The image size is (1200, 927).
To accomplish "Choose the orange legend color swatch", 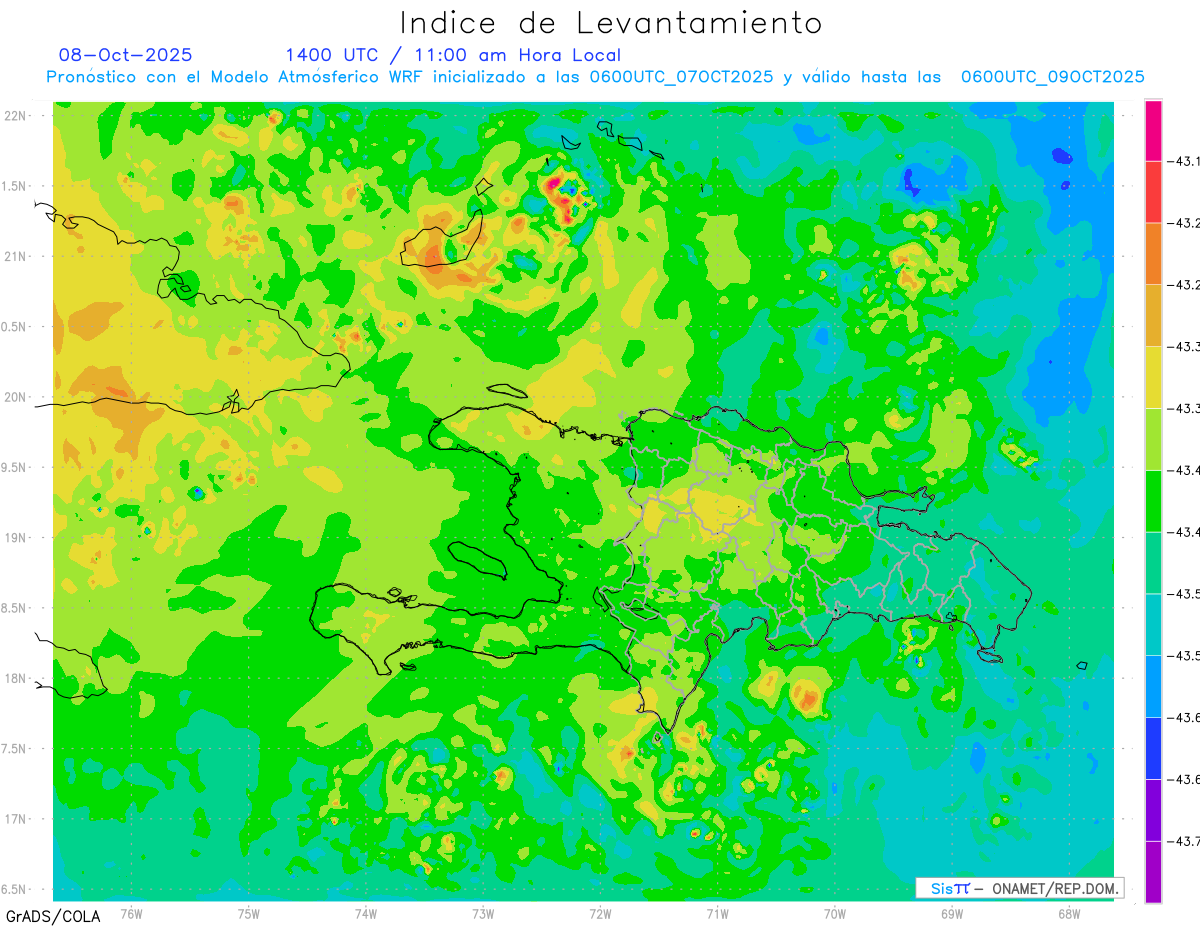I will point(1153,253).
